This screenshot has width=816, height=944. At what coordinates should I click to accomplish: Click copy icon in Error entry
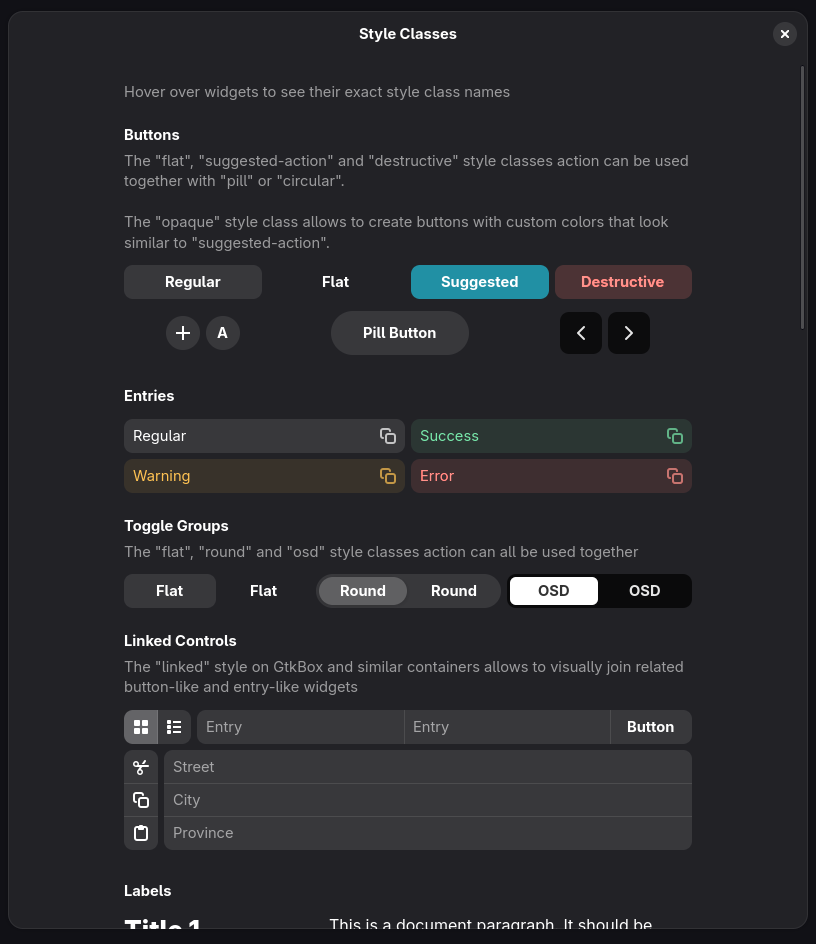pos(674,476)
